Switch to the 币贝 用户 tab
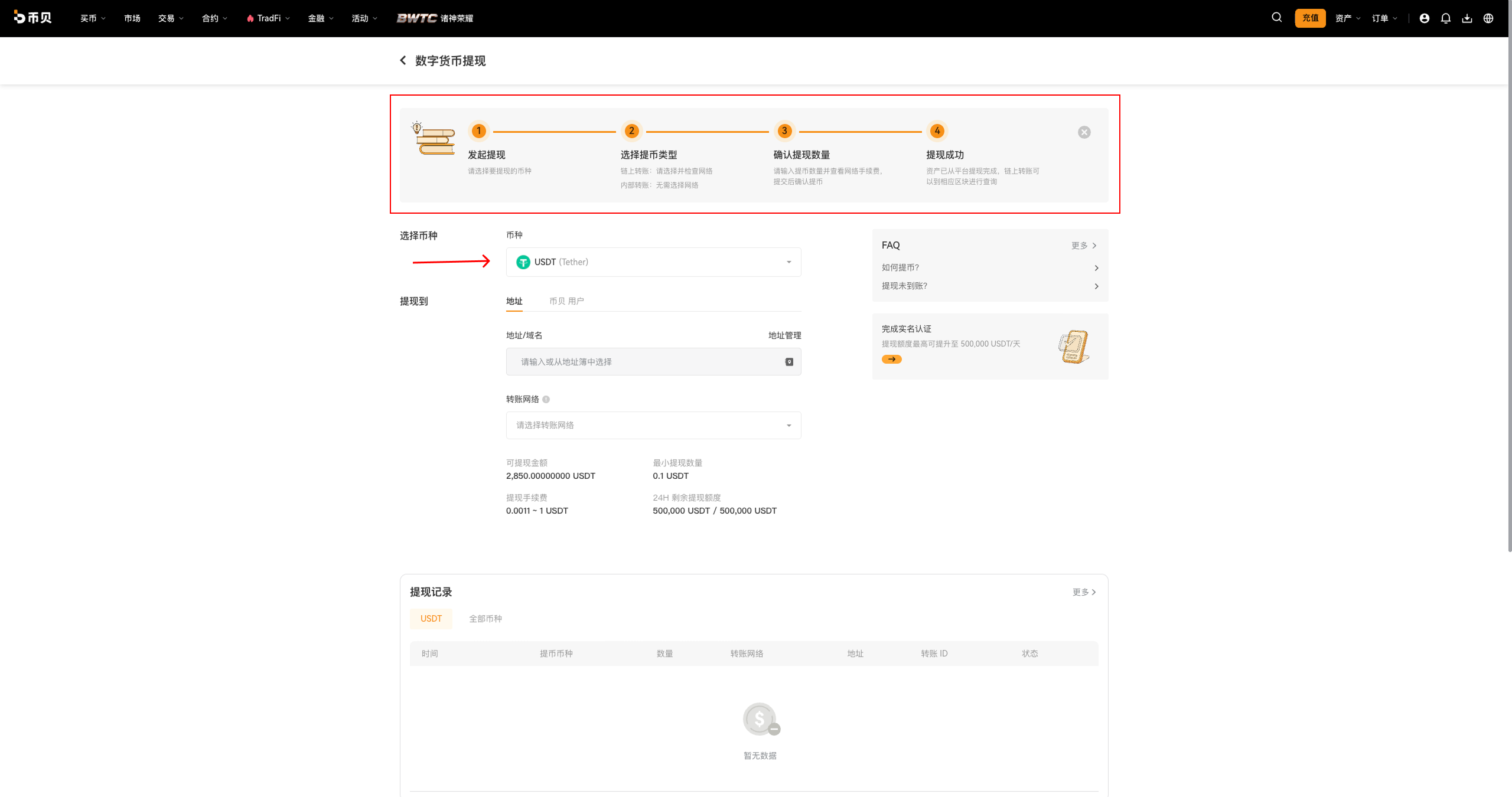1512x797 pixels. click(566, 301)
